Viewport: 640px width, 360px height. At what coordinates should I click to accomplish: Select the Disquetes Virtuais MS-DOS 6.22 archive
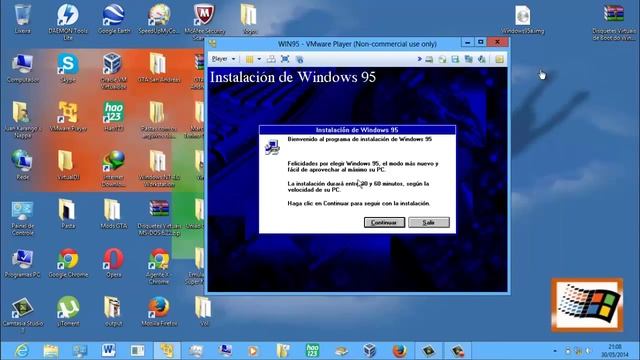[159, 217]
